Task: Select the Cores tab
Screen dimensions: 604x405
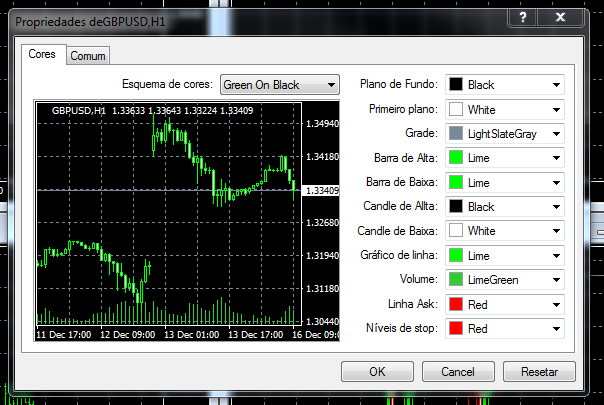Action: pyautogui.click(x=42, y=54)
